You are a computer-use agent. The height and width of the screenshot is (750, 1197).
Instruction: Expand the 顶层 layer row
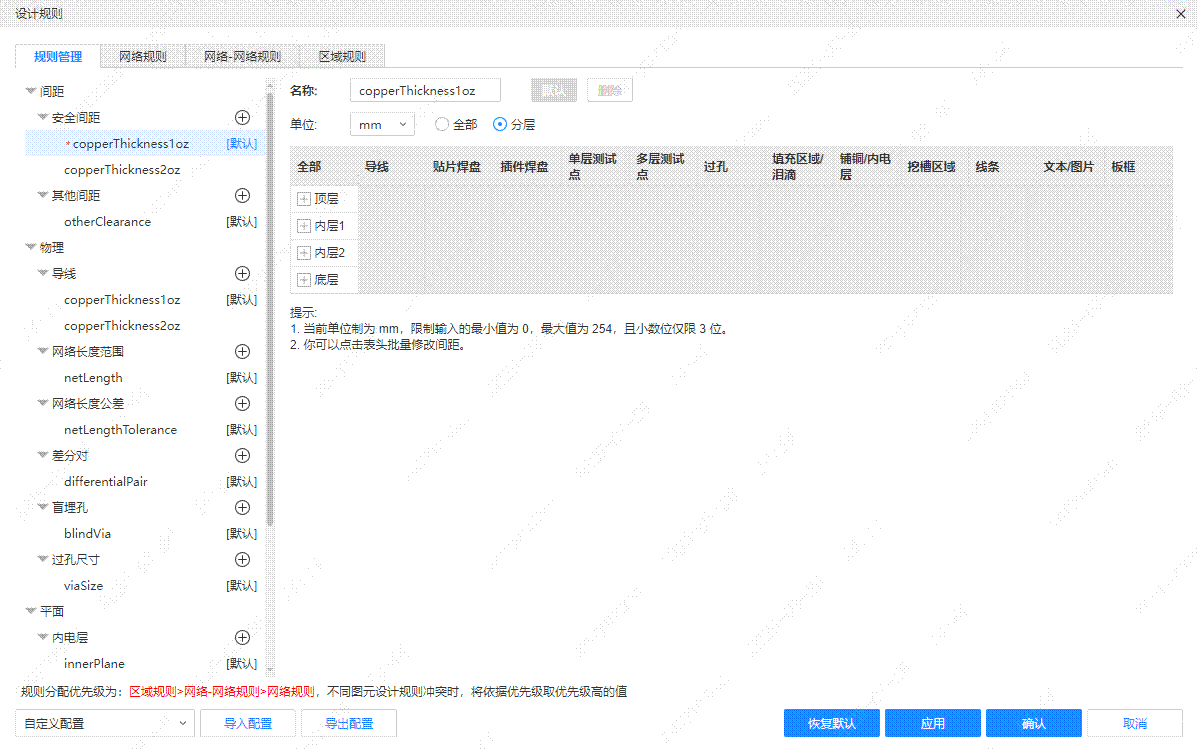pos(303,198)
